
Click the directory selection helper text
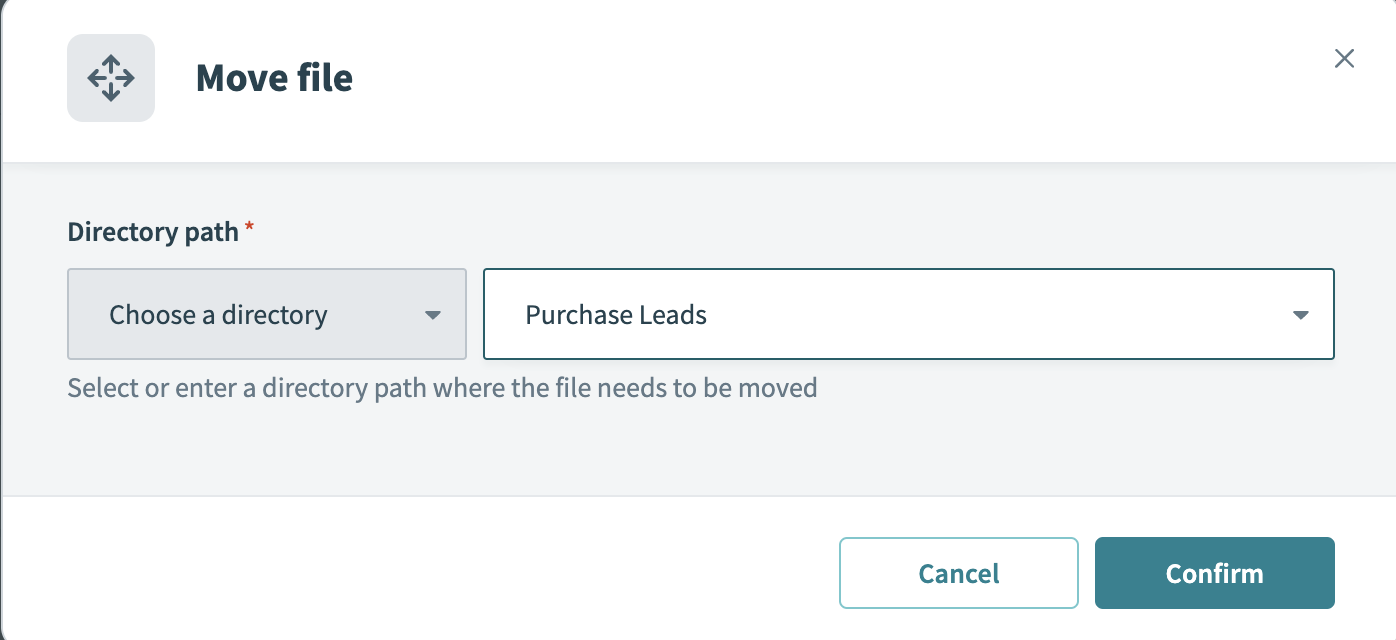point(440,388)
